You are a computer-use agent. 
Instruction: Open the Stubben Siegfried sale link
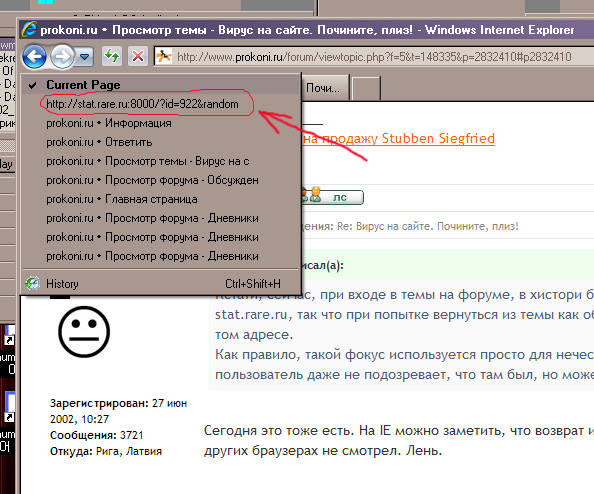point(399,139)
